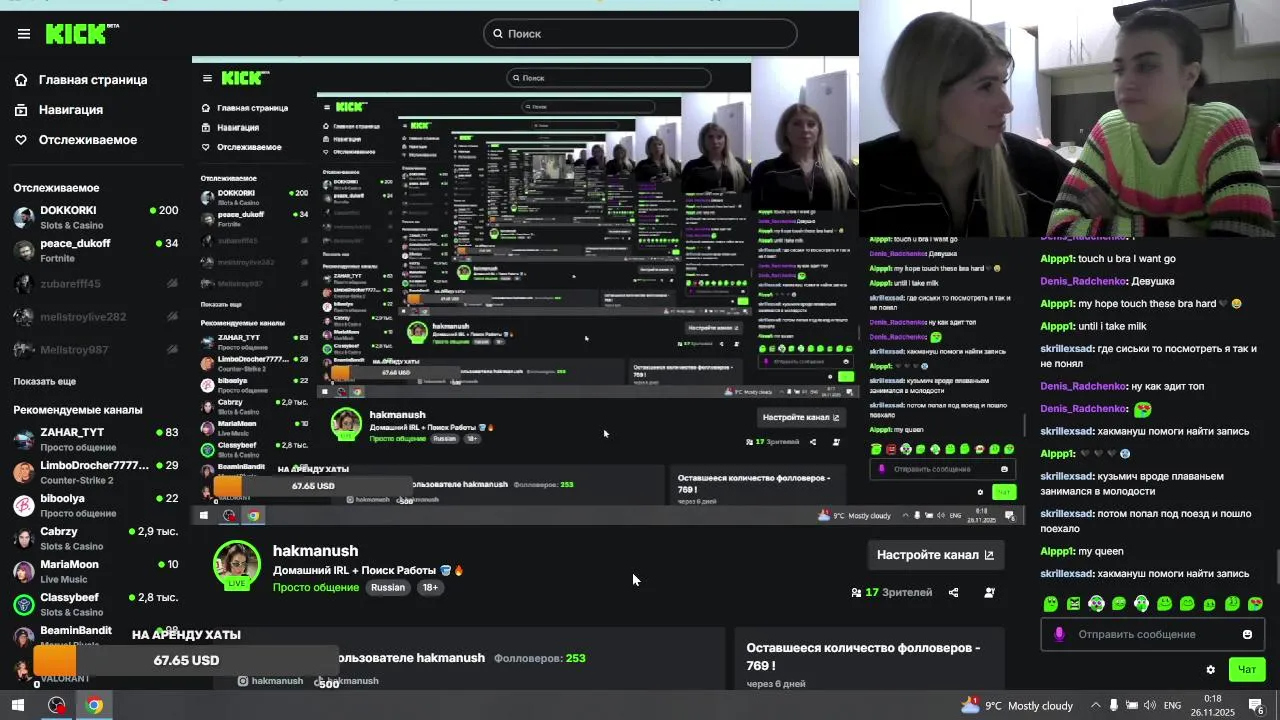Open the volume speaker tray icon

coord(1150,705)
